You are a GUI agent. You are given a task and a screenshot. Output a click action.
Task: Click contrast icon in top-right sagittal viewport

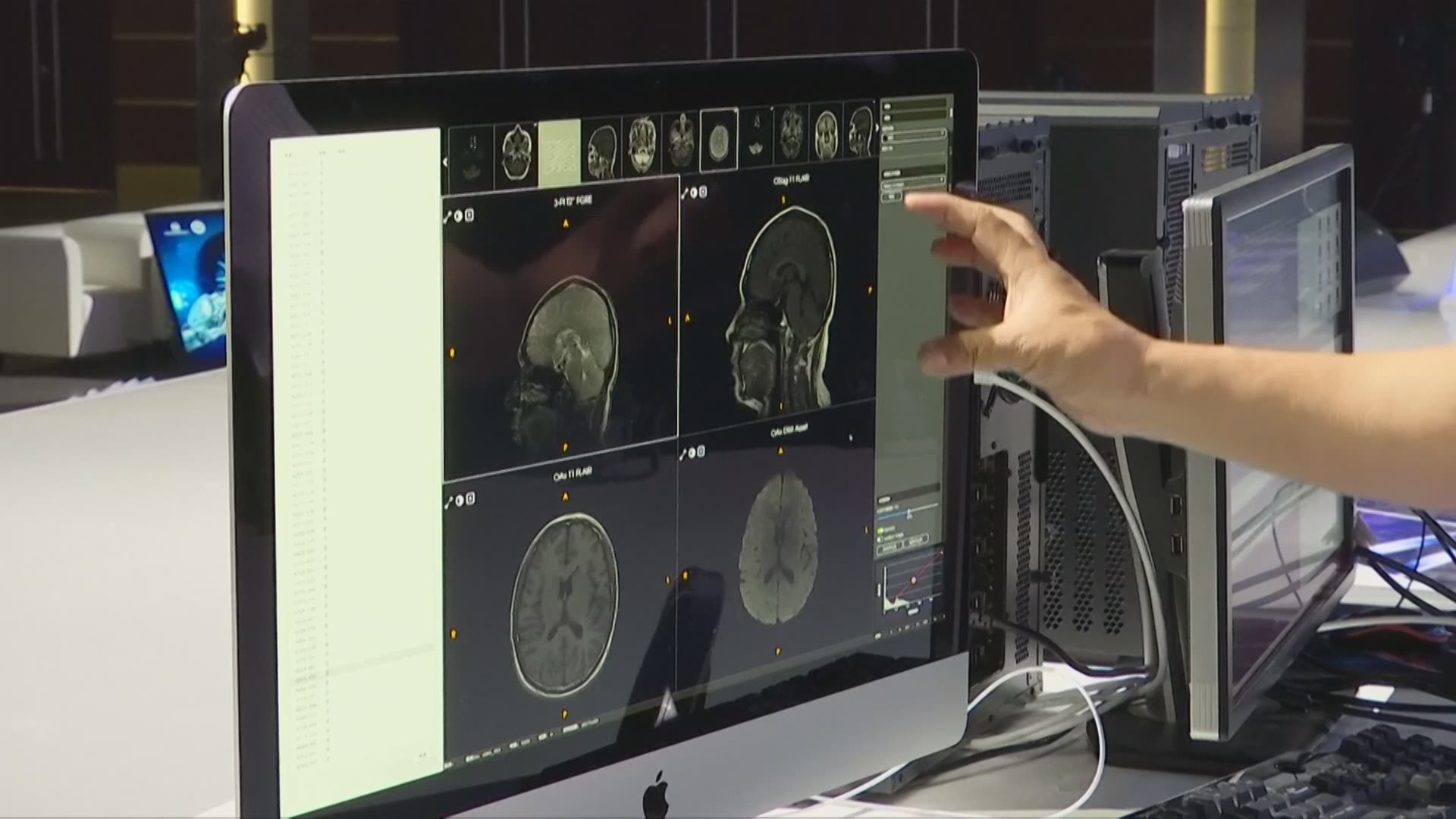693,193
